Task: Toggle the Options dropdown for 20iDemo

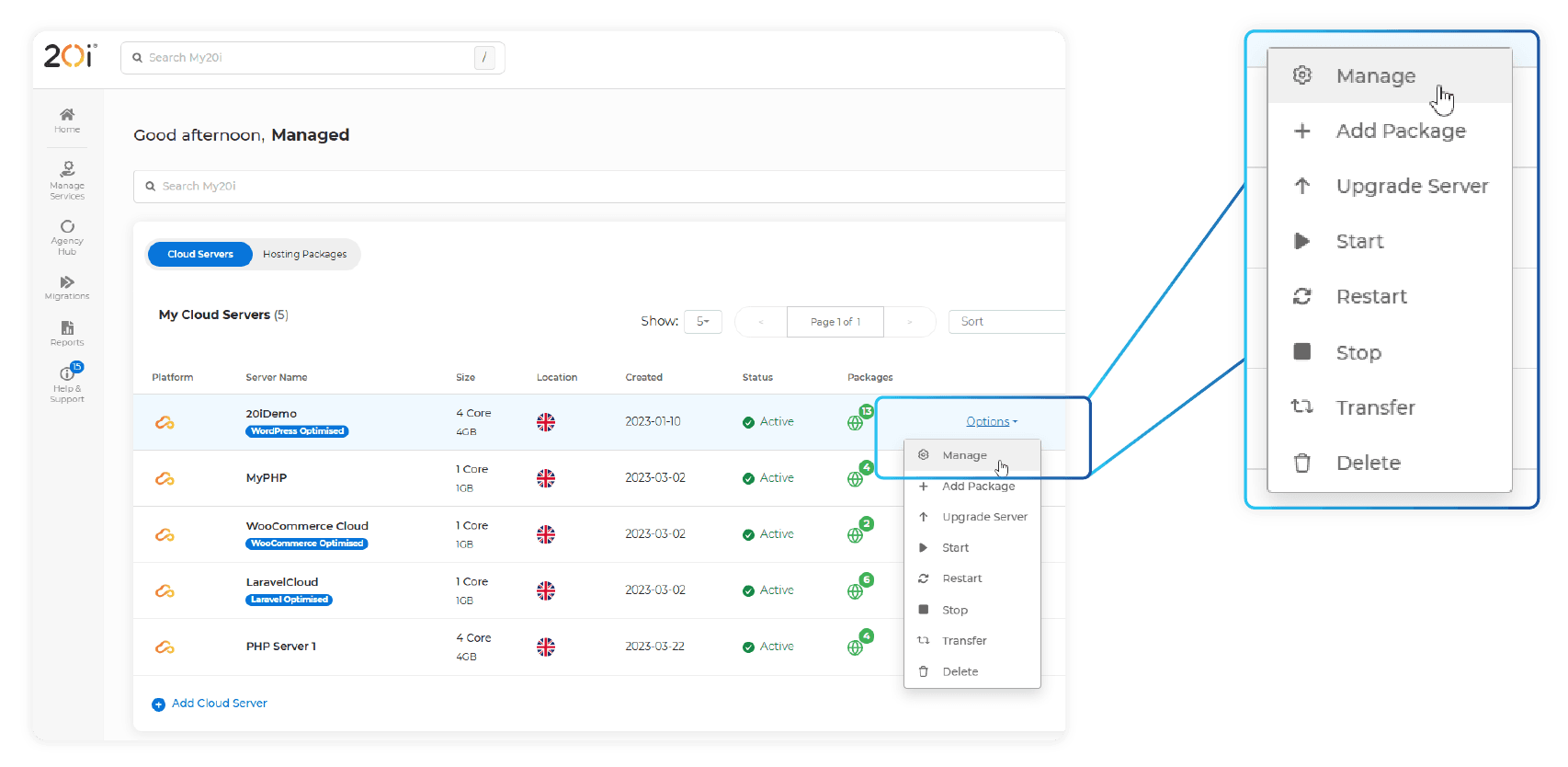Action: 992,421
